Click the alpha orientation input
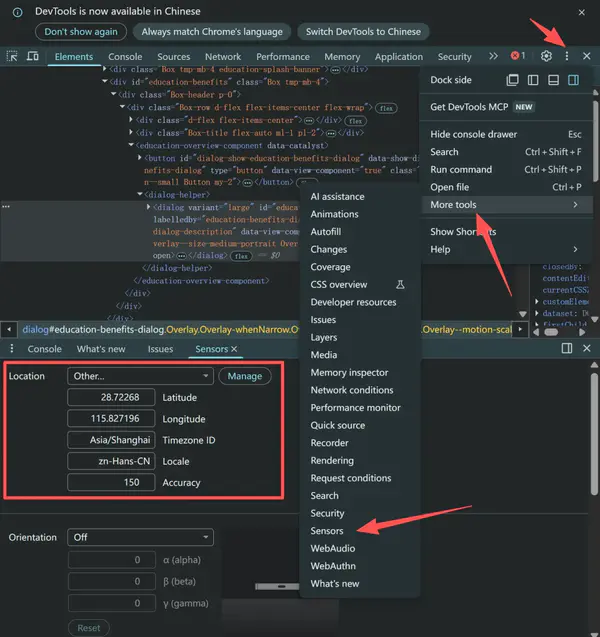 (112, 560)
